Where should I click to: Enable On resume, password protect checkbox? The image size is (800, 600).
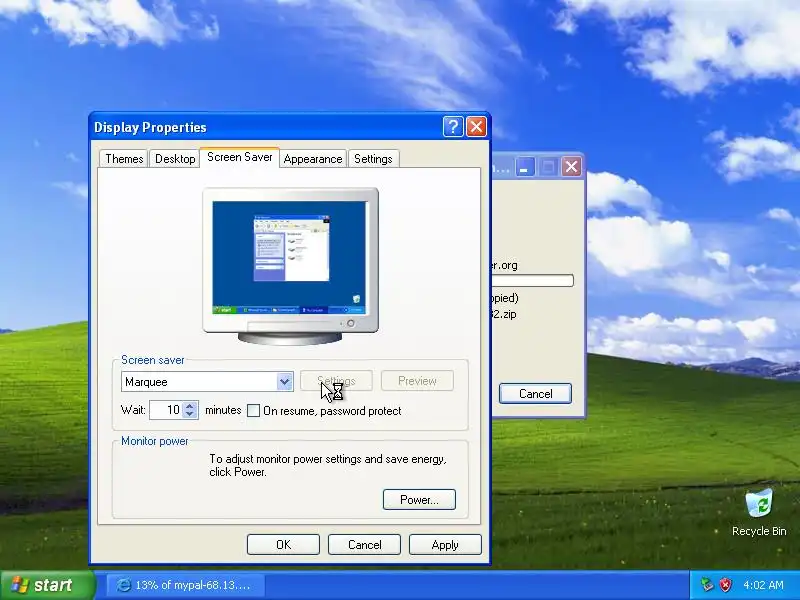tap(254, 411)
